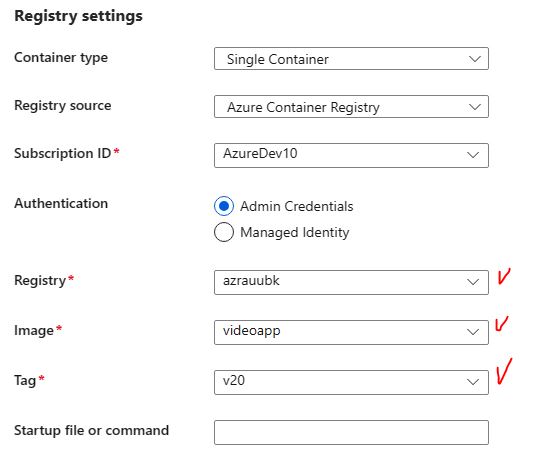Viewport: 550px width, 460px height.
Task: Click the Startup file or command field
Action: click(x=351, y=432)
